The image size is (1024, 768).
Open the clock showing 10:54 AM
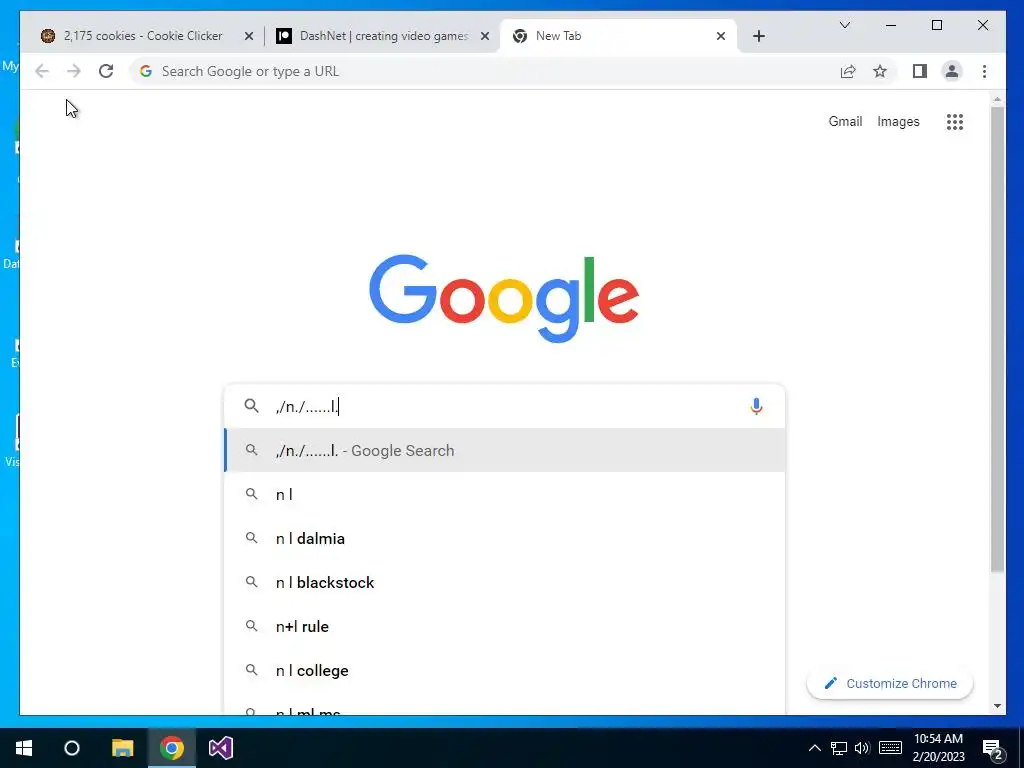(x=938, y=748)
